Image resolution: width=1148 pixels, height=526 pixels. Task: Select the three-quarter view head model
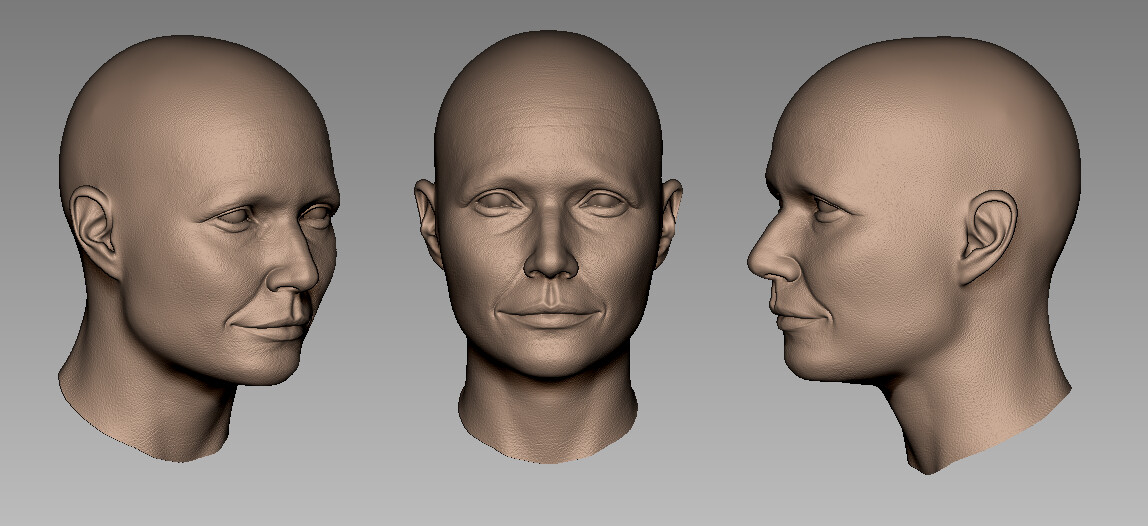click(x=198, y=248)
